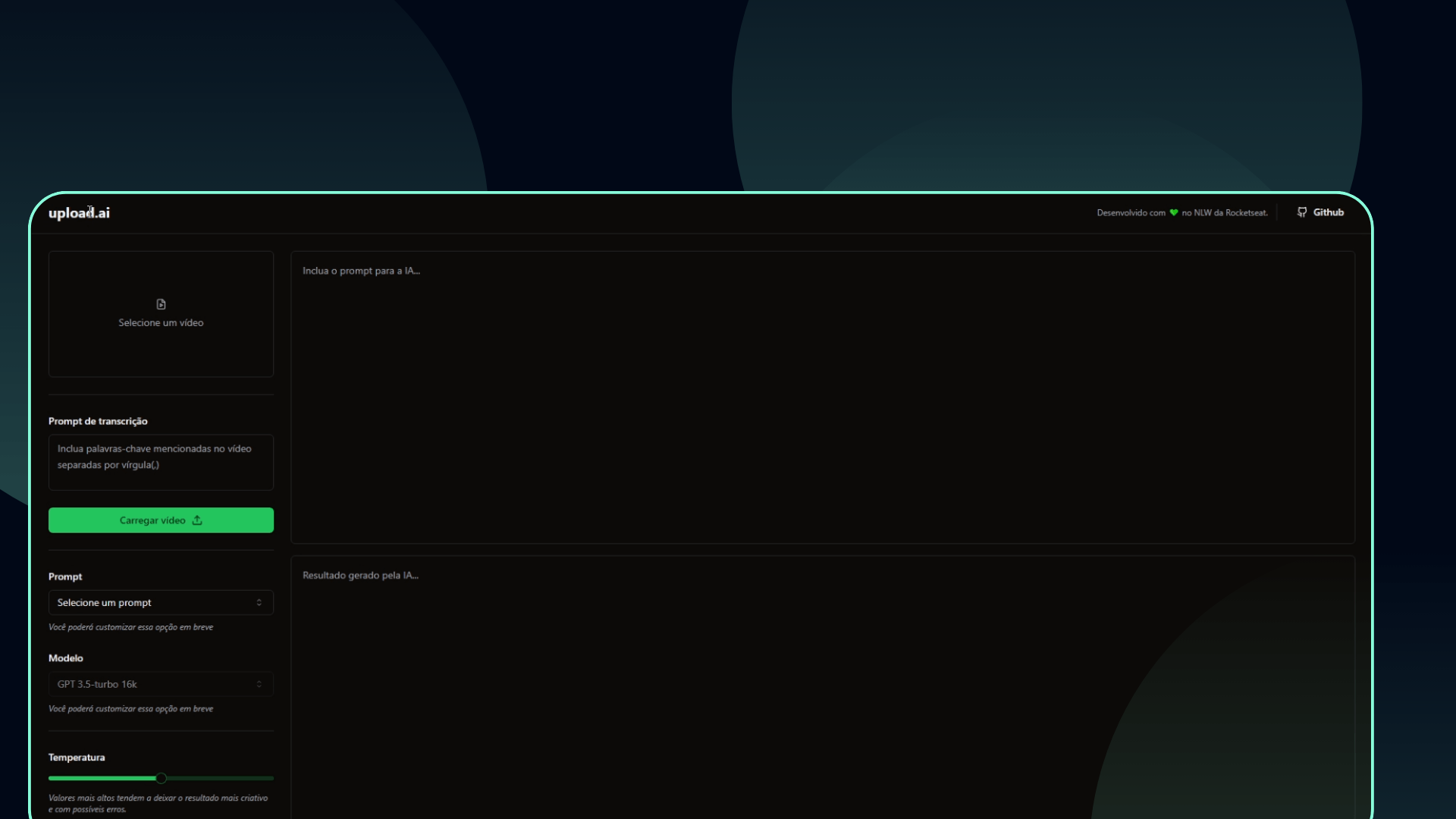
Task: Click the green heart icon in header
Action: click(1174, 212)
